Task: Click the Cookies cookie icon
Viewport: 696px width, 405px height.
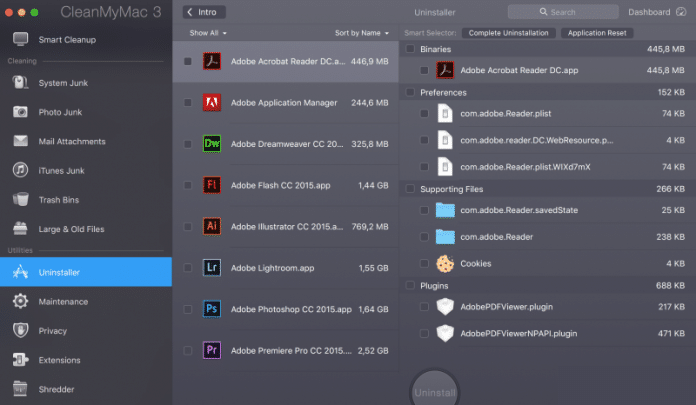Action: pos(445,263)
